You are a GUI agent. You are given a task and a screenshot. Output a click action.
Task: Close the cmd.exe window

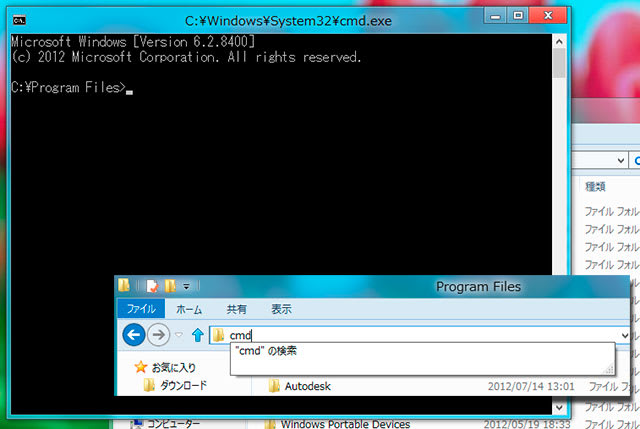tap(548, 16)
